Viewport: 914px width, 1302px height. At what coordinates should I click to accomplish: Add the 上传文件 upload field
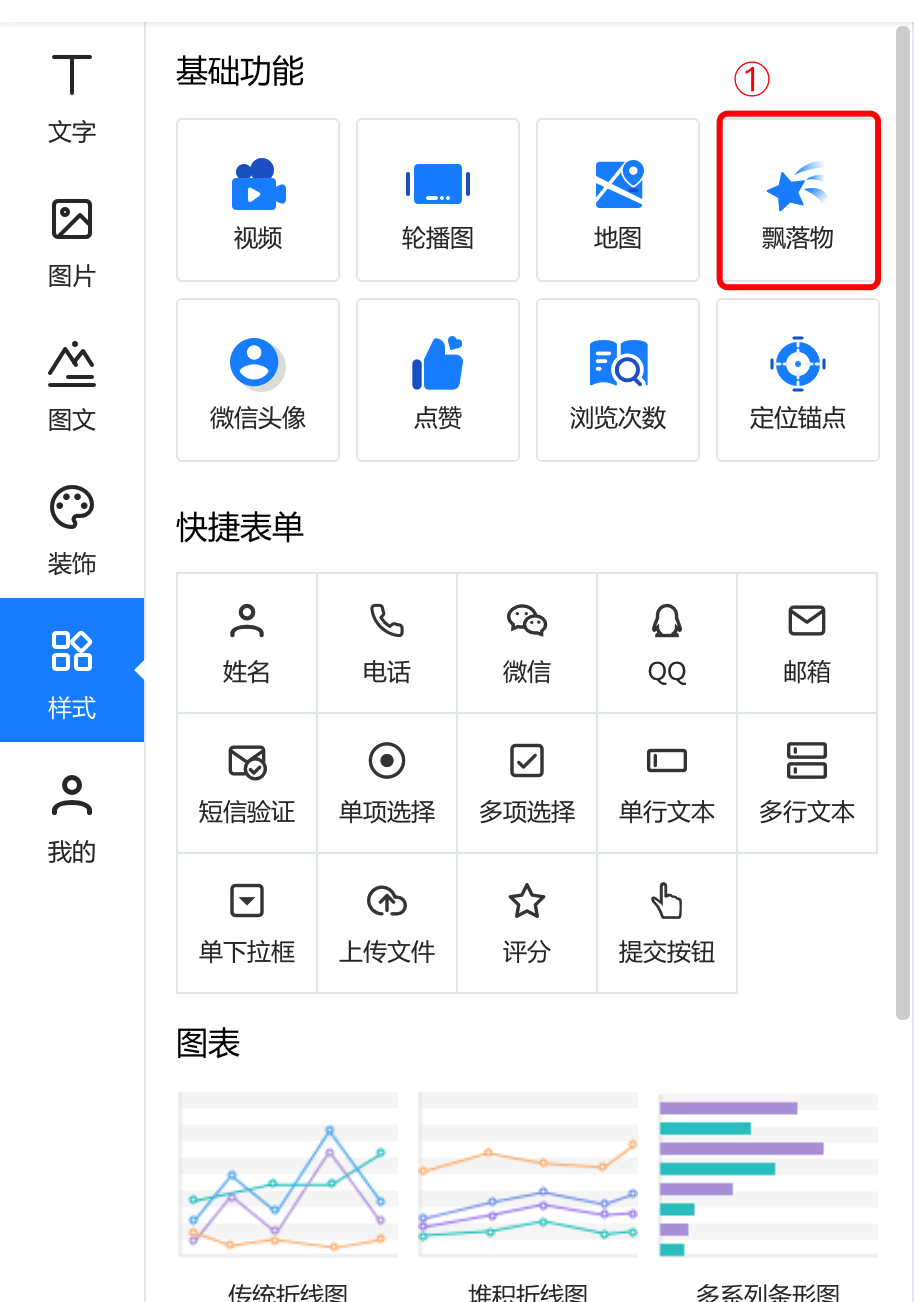point(387,922)
